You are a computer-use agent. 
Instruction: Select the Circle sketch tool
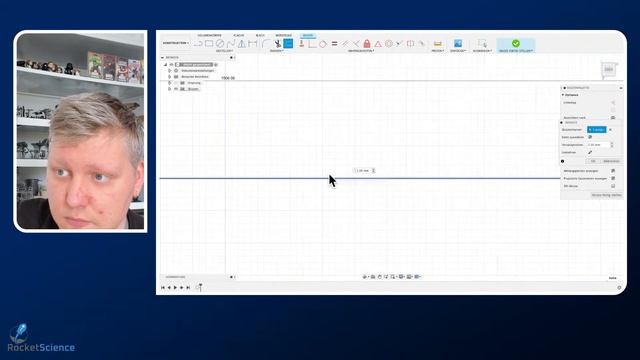220,43
